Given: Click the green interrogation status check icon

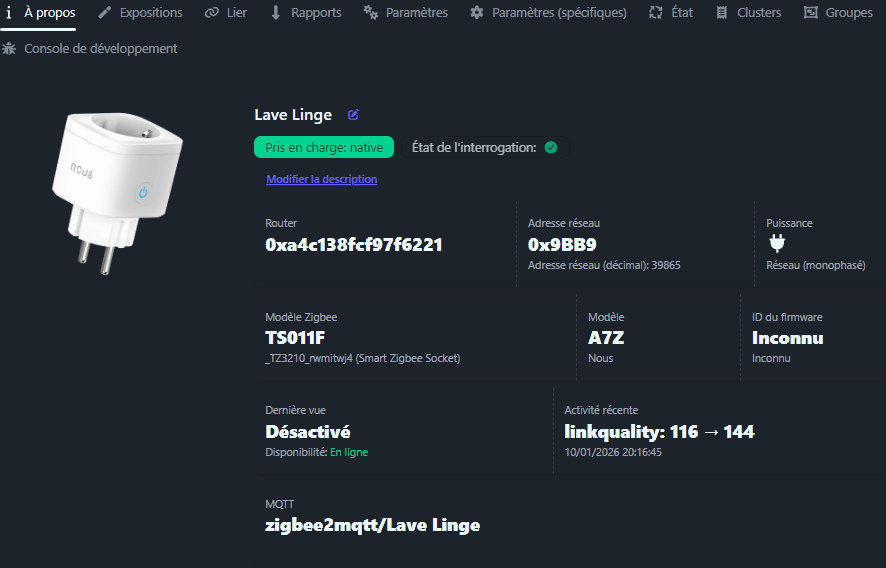Looking at the screenshot, I should (x=551, y=148).
